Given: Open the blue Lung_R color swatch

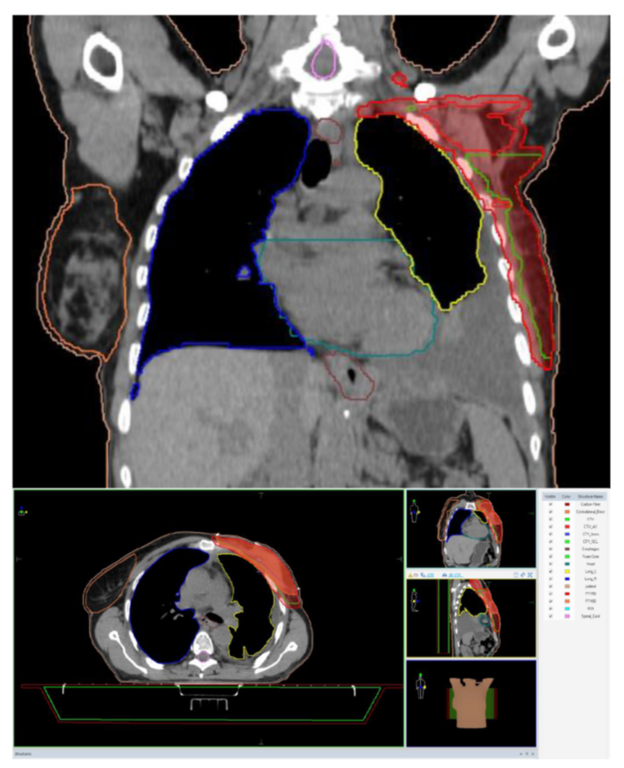Looking at the screenshot, I should point(567,579).
